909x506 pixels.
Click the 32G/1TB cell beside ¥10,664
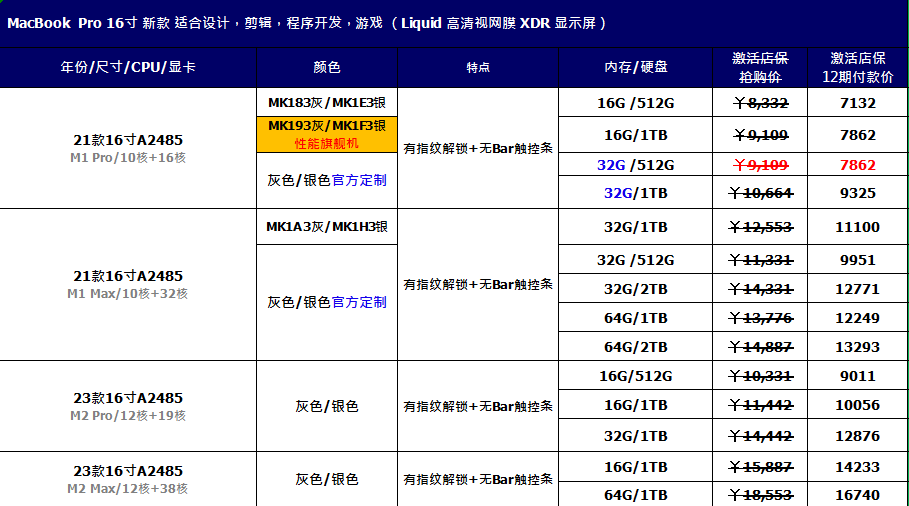pos(635,193)
